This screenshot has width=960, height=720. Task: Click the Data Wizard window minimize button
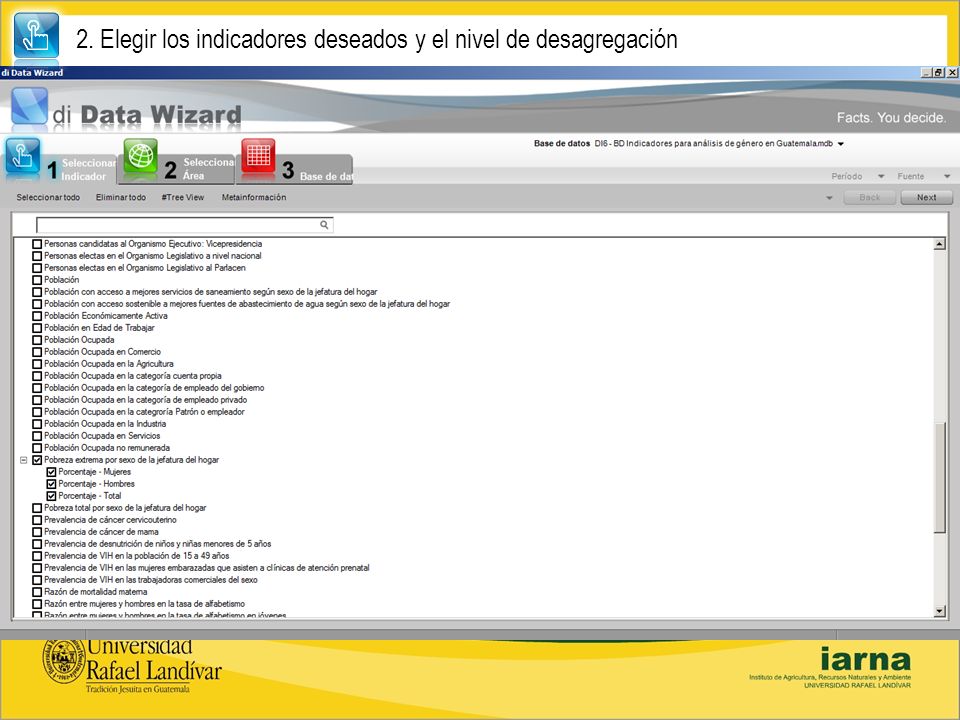pos(927,72)
